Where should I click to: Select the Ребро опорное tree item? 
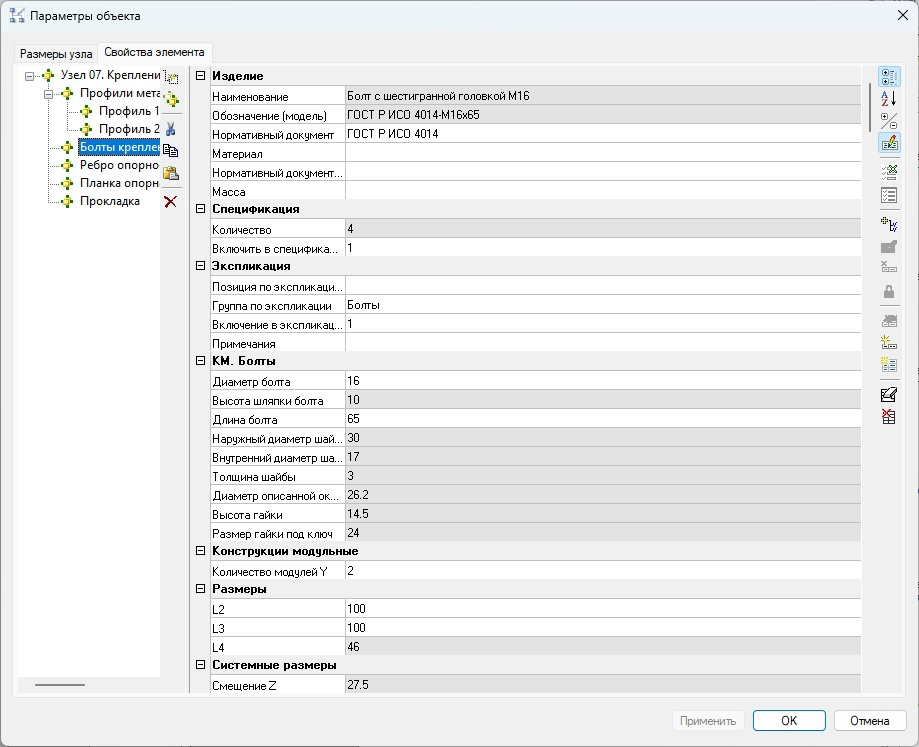click(x=119, y=165)
